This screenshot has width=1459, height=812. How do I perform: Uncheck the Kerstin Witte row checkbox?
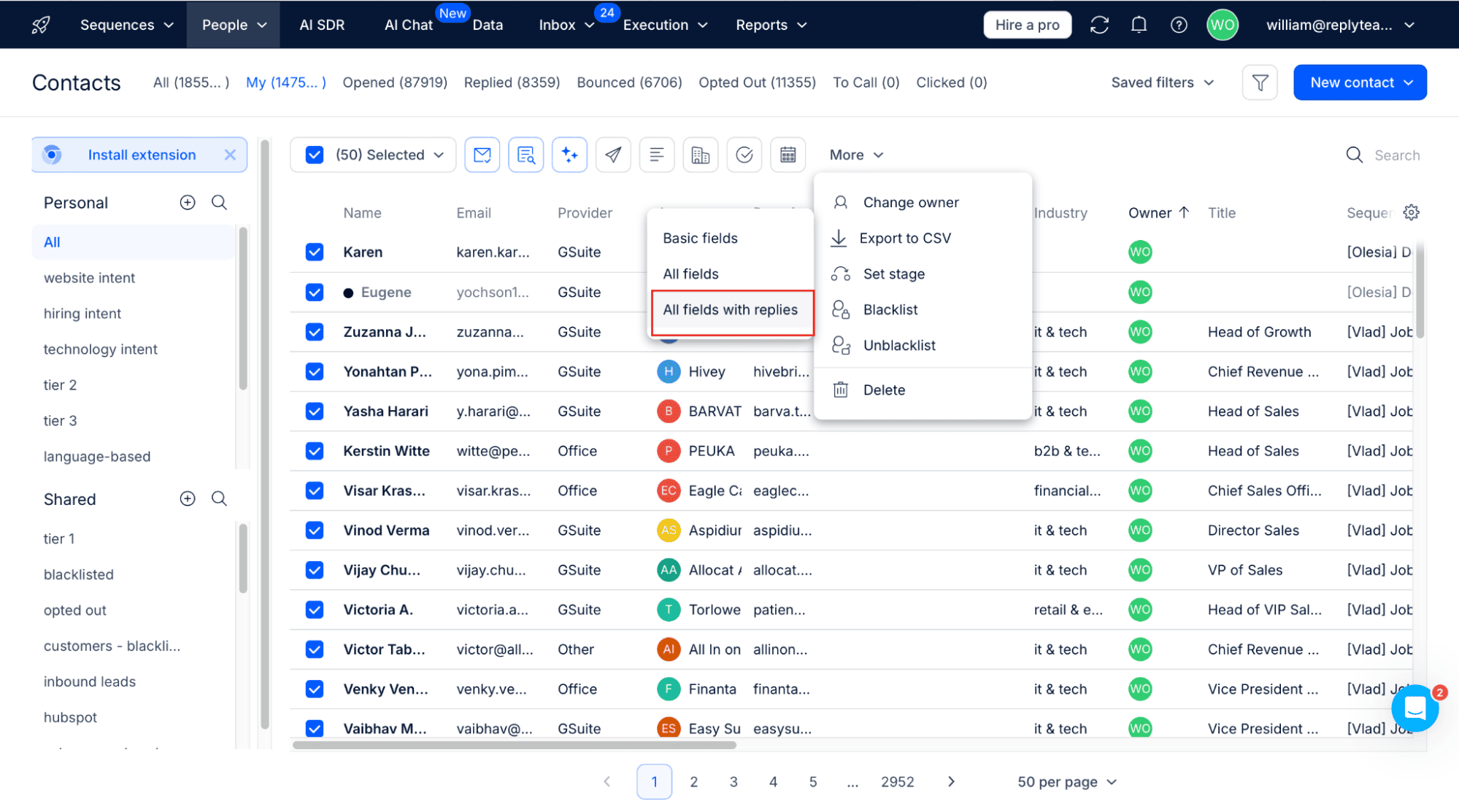point(315,451)
